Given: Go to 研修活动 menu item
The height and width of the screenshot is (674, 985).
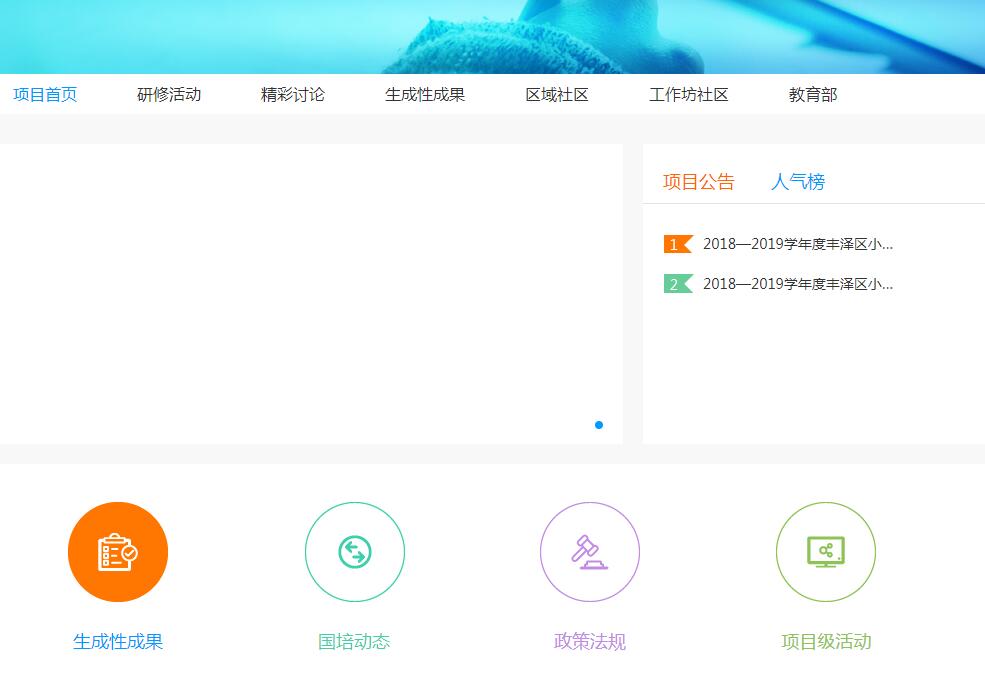Looking at the screenshot, I should point(169,95).
